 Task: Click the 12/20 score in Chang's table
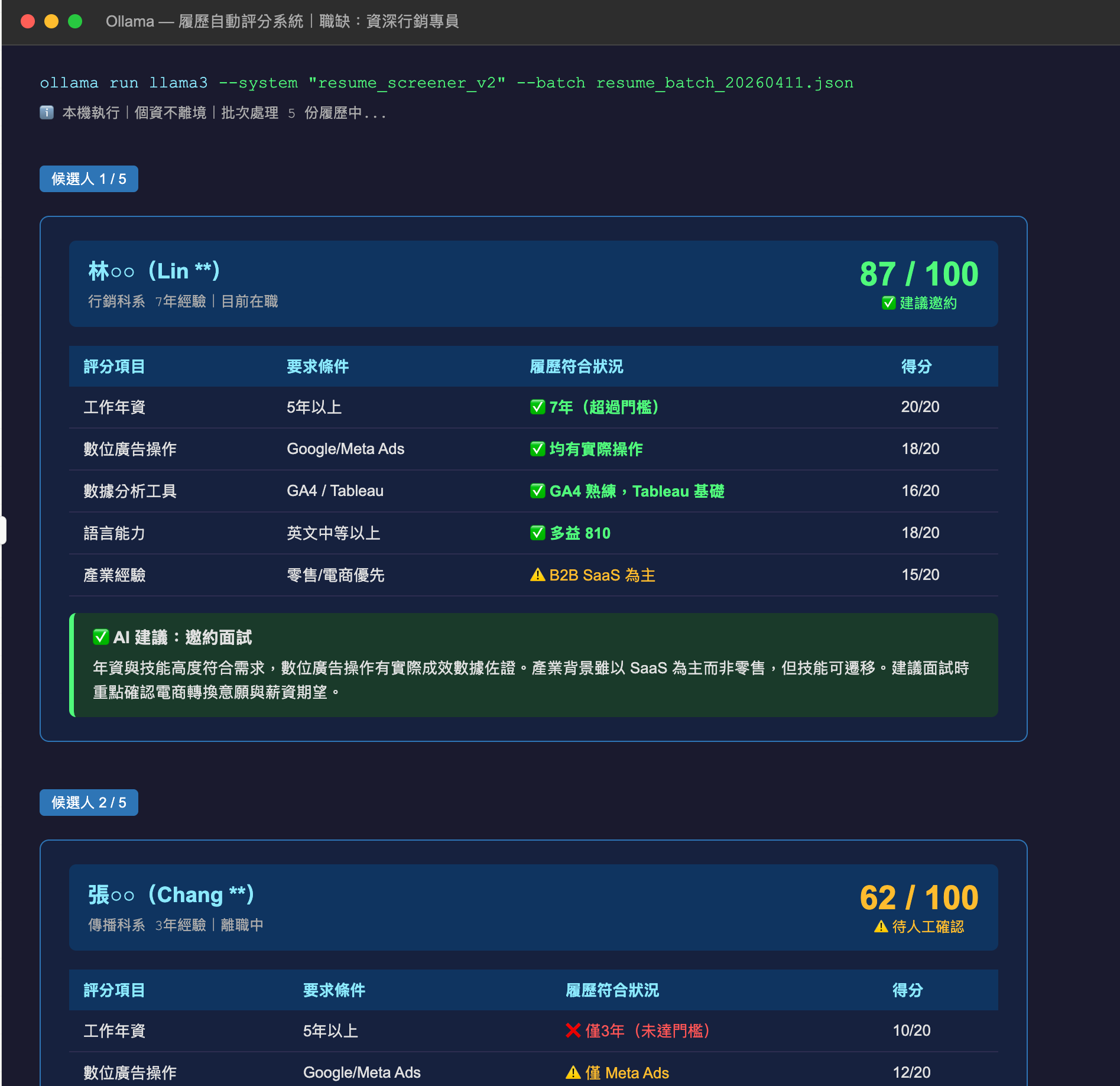point(911,1072)
